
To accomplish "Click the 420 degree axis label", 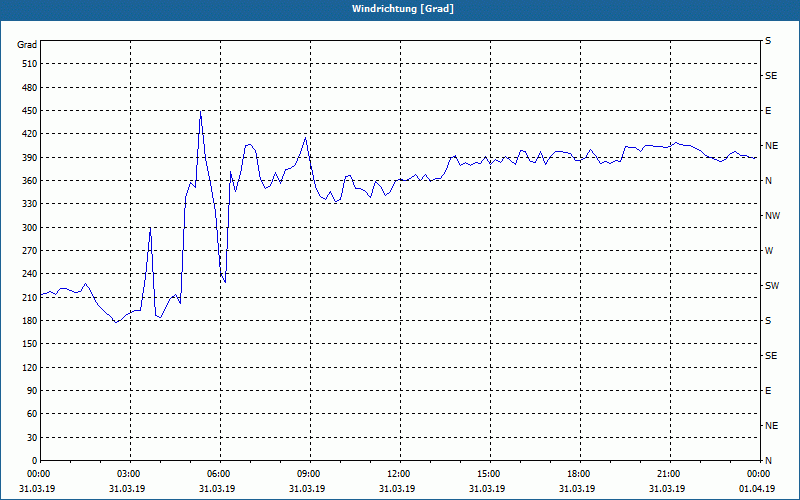I will (30, 134).
